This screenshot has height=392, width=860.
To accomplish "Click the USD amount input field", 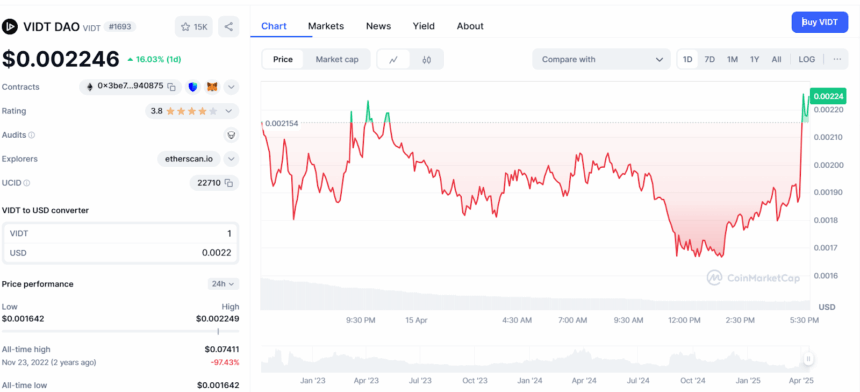I will point(121,253).
